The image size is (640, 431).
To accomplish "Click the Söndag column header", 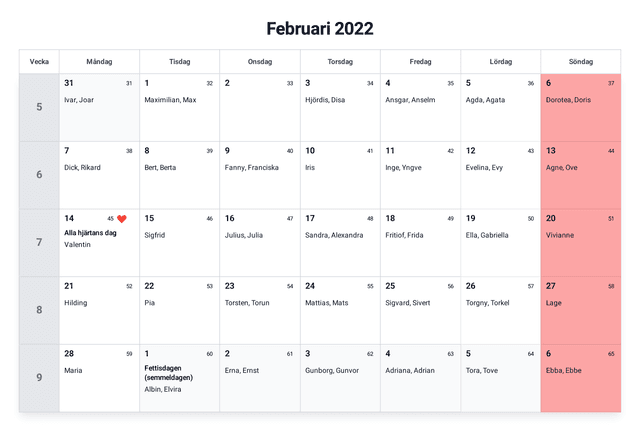I will click(x=580, y=62).
